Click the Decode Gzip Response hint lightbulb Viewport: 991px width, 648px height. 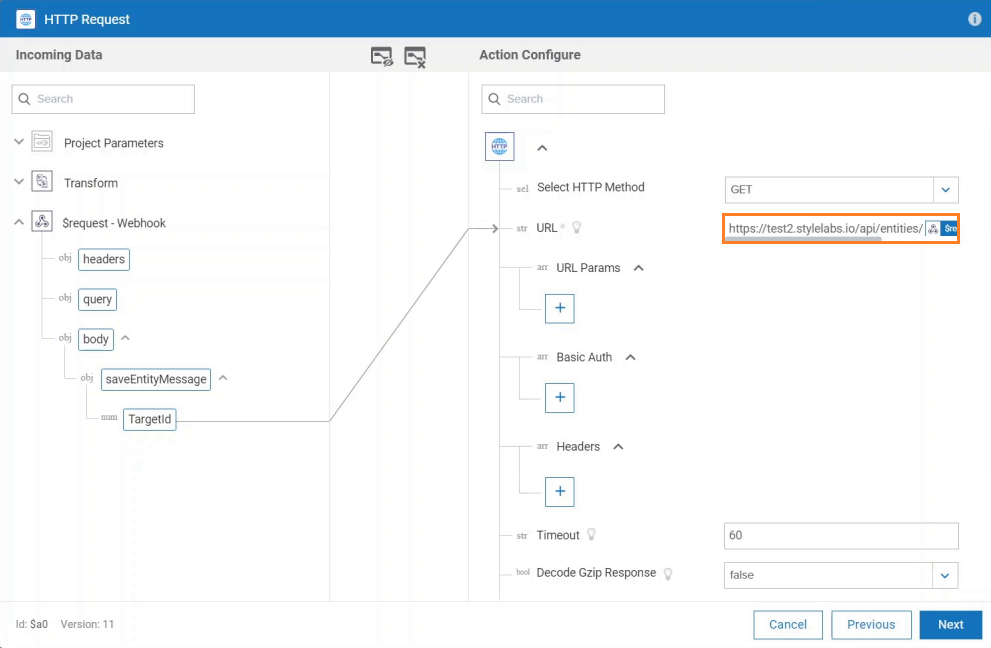pos(668,573)
